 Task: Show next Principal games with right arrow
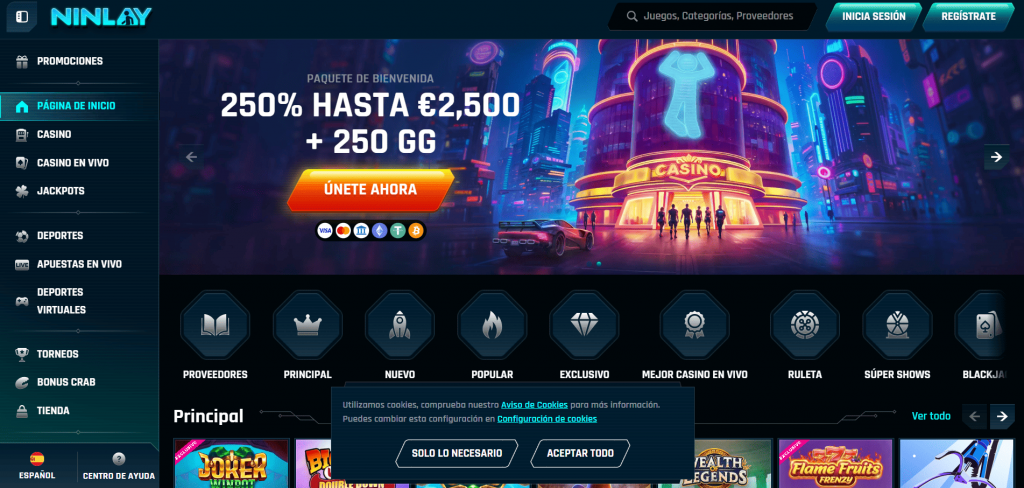pos(1002,416)
